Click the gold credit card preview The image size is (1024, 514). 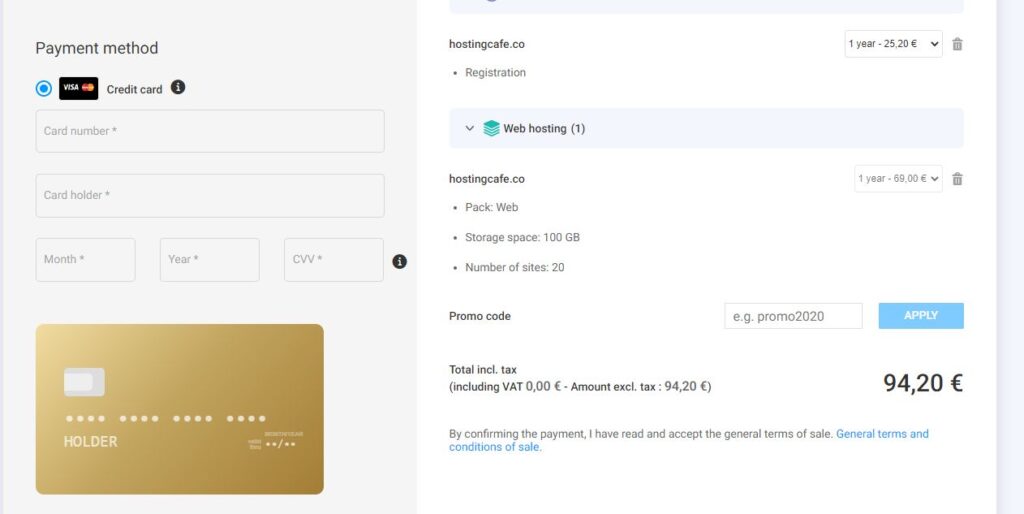[x=180, y=409]
